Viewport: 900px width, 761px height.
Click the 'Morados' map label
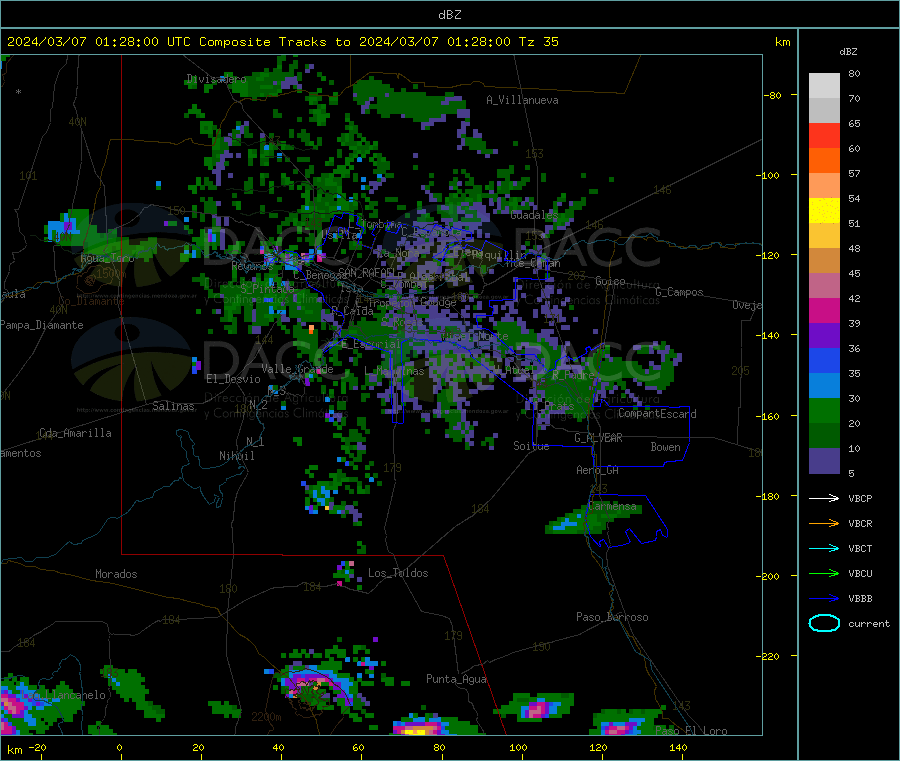(116, 574)
